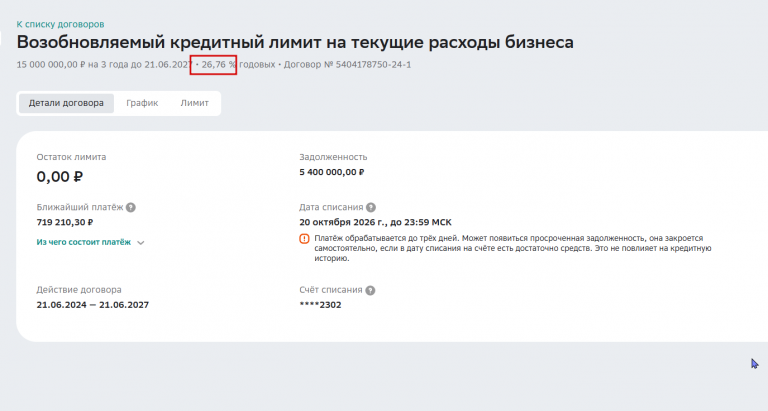The image size is (768, 411).
Task: Click the 'Платёж обрабатывается до трёх дней' notice
Action: 513,248
